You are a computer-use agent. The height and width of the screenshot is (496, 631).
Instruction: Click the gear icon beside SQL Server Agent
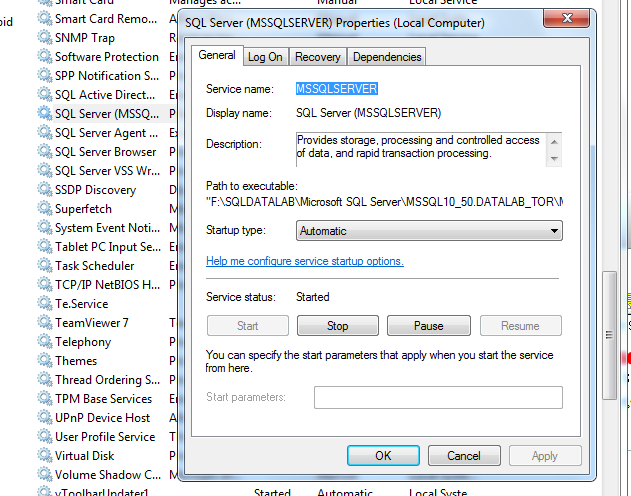coord(45,133)
